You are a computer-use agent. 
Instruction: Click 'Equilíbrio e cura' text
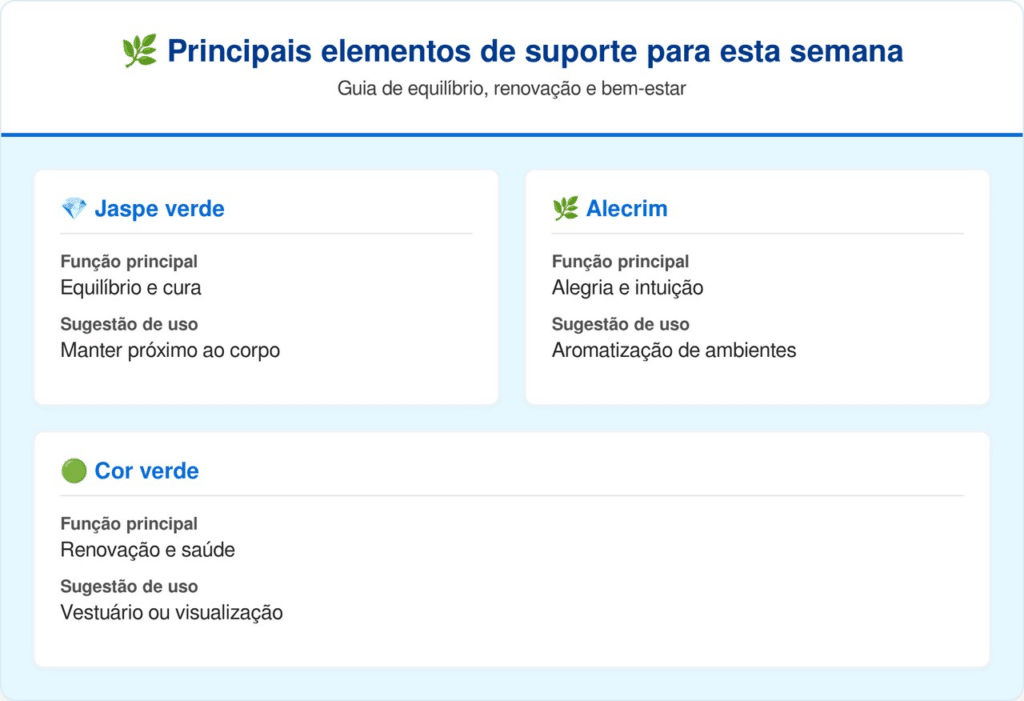click(x=130, y=288)
